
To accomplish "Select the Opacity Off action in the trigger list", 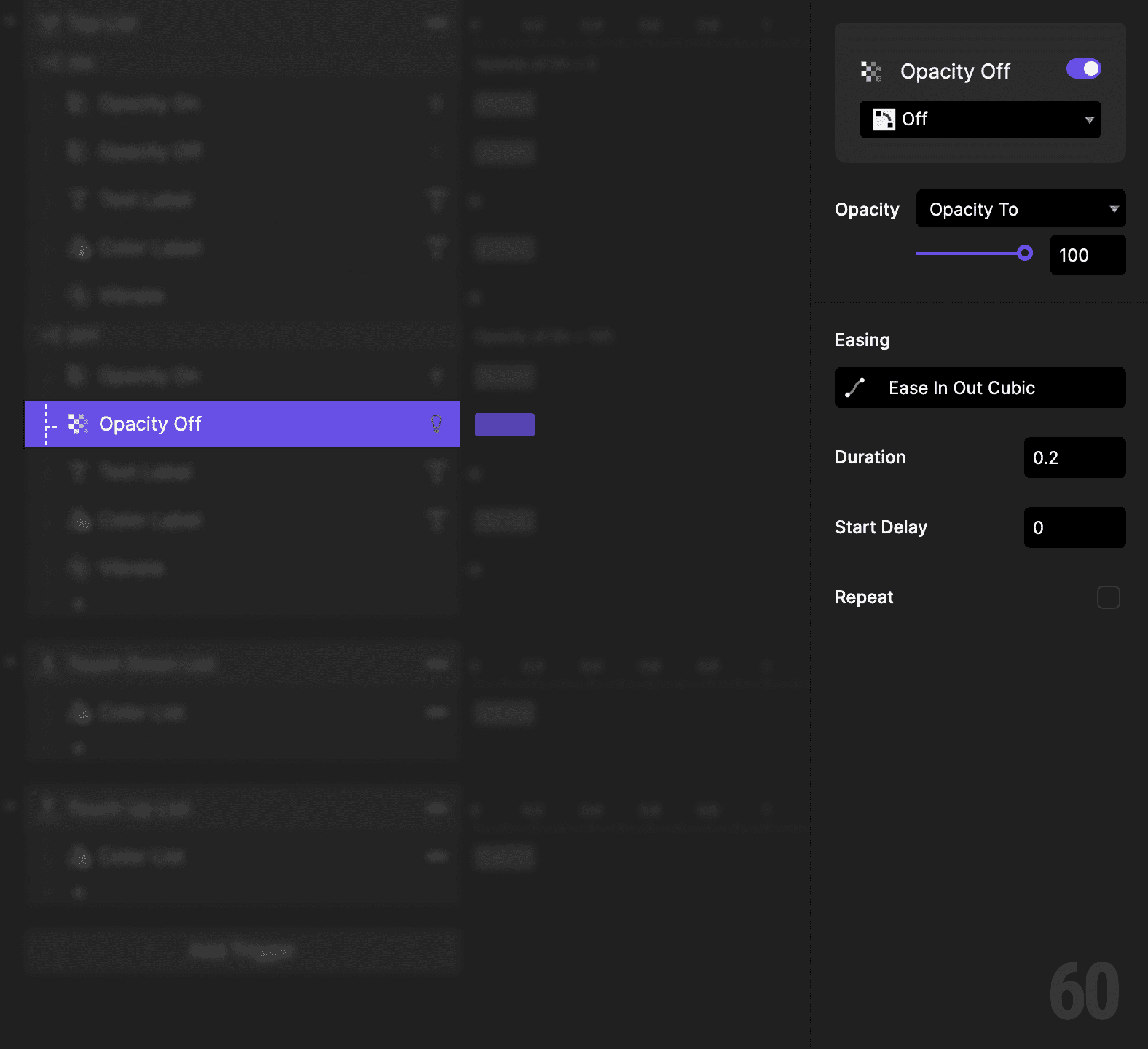I will 171,424.
